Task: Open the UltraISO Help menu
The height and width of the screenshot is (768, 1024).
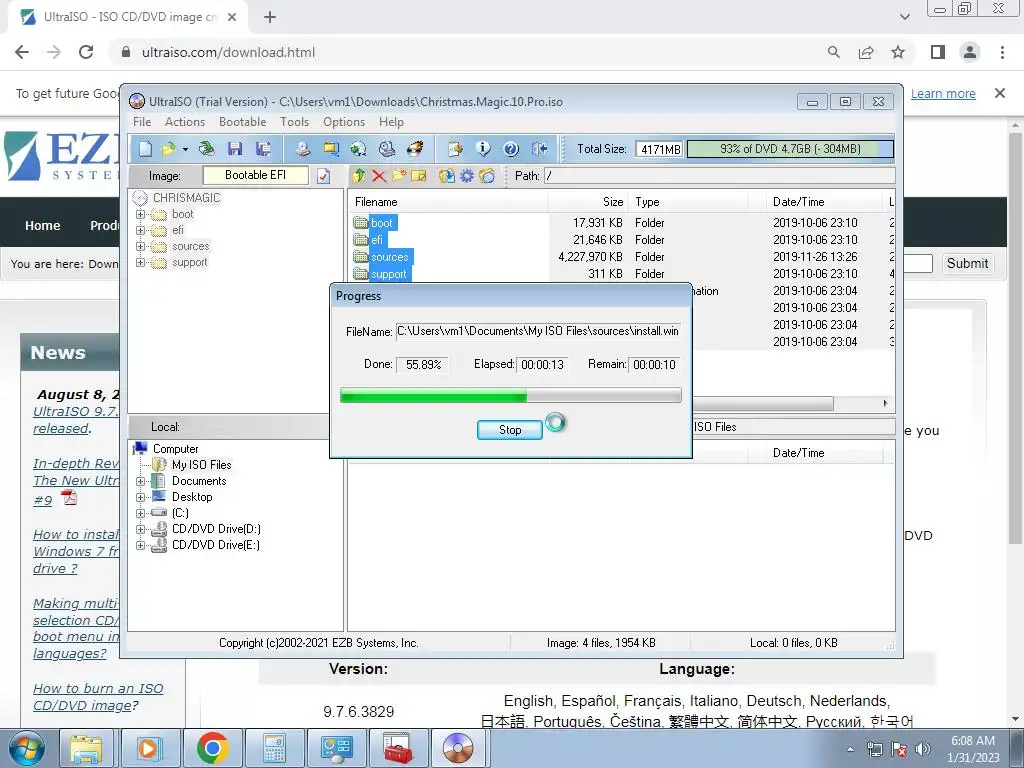Action: pos(391,122)
